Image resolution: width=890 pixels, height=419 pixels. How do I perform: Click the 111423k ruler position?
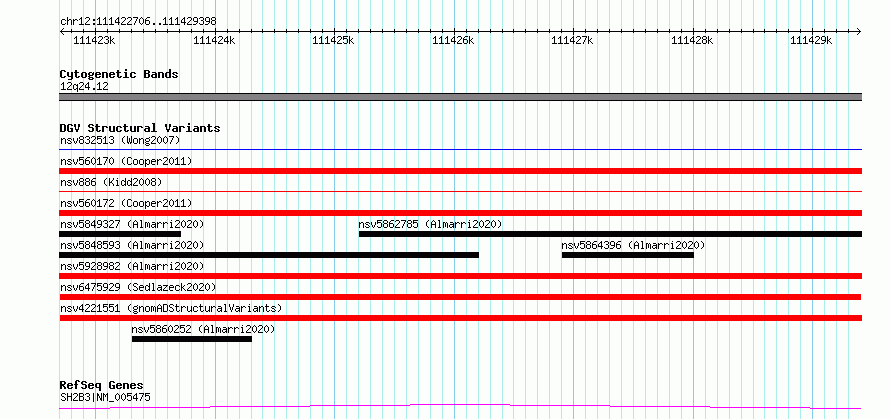(94, 40)
